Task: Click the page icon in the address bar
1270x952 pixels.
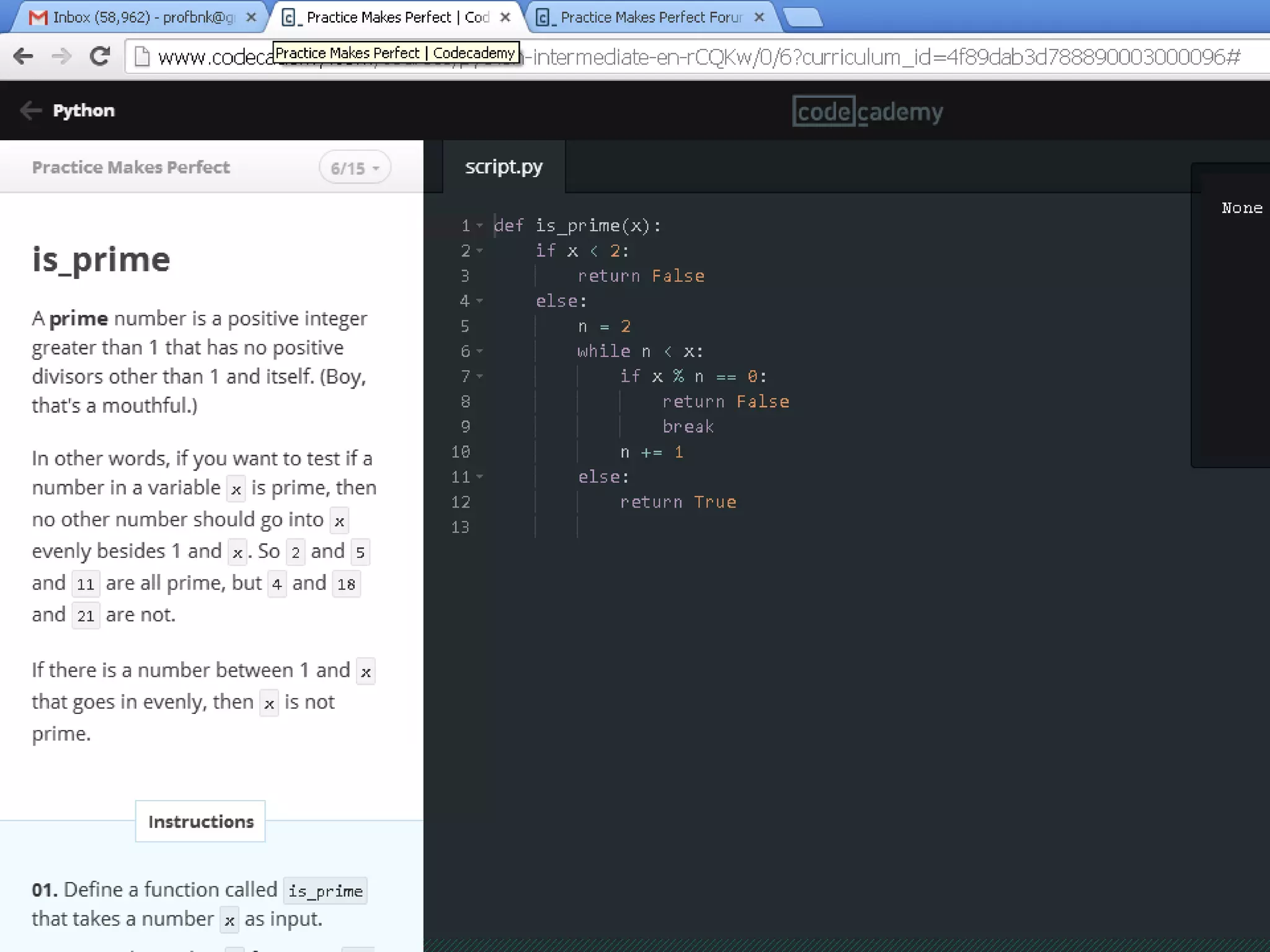Action: coord(142,56)
